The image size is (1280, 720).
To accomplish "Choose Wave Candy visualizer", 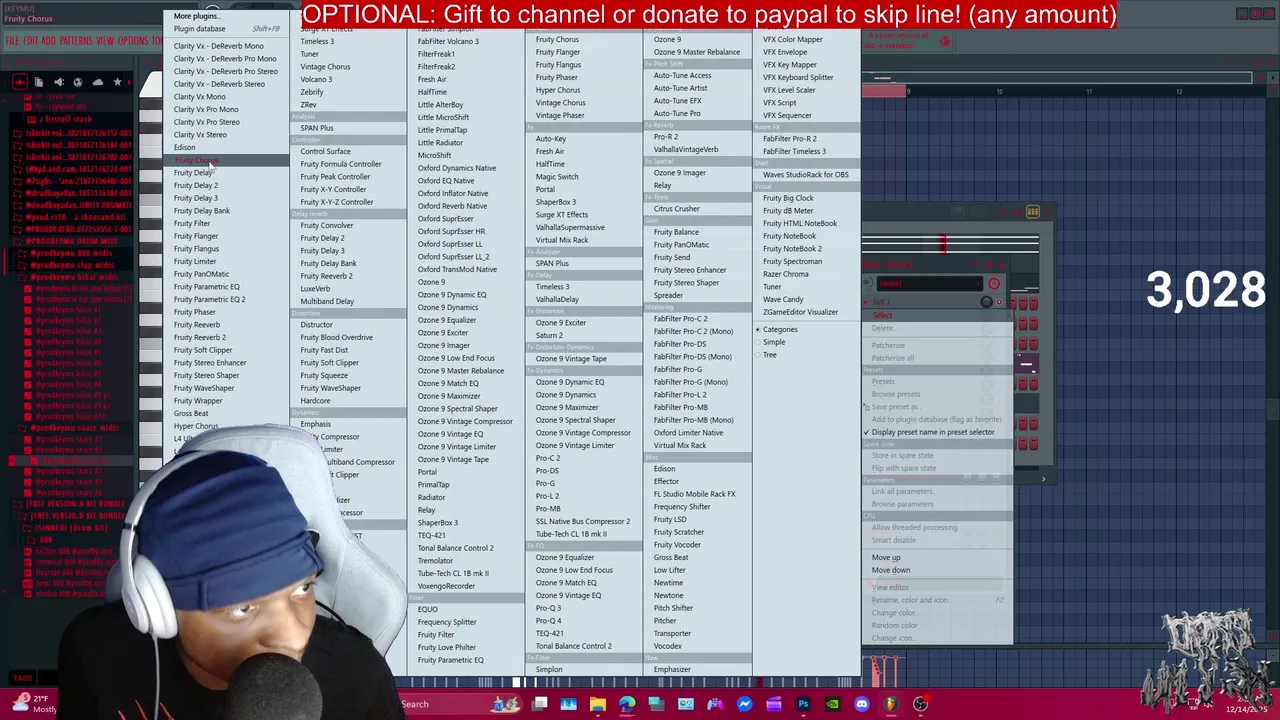I will point(783,299).
